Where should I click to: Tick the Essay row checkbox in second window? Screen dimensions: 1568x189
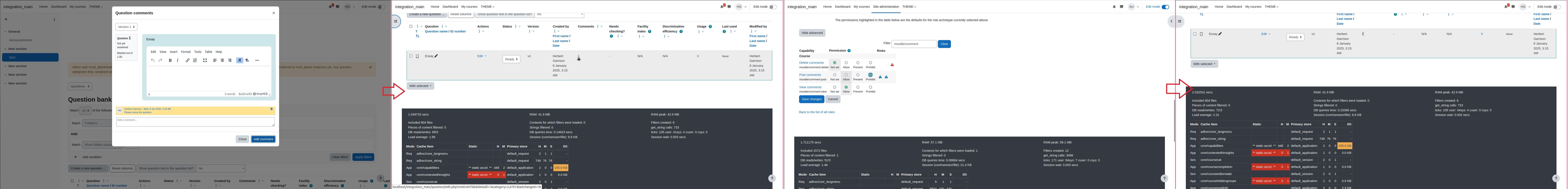[411, 56]
